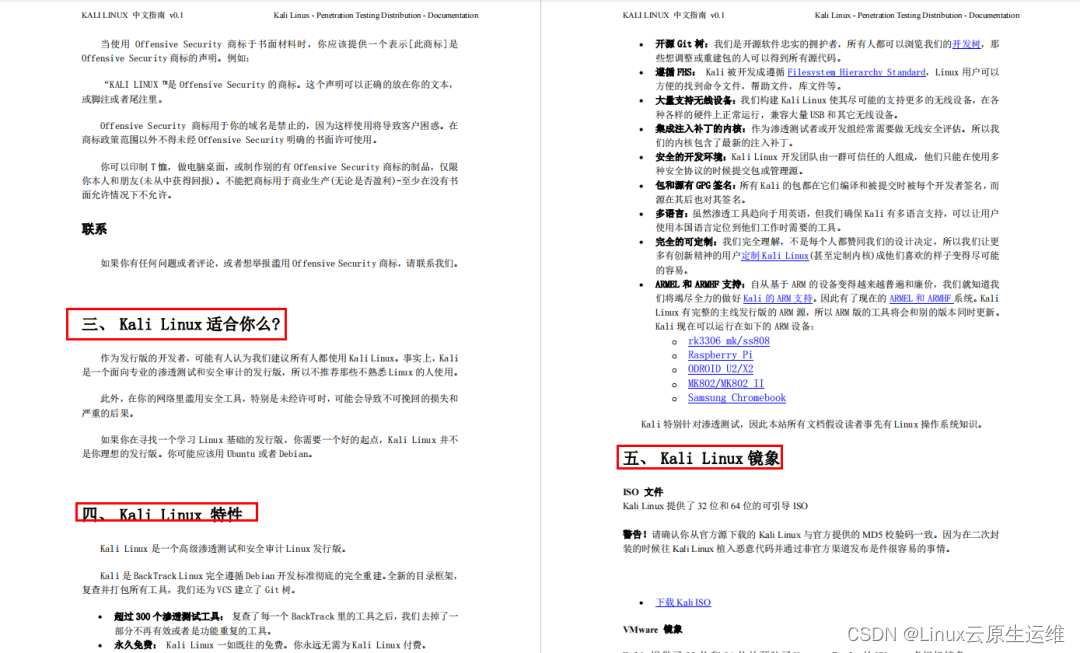The width and height of the screenshot is (1080, 653).
Task: Open the Filesystem Hierarchy Standard link
Action: [856, 72]
